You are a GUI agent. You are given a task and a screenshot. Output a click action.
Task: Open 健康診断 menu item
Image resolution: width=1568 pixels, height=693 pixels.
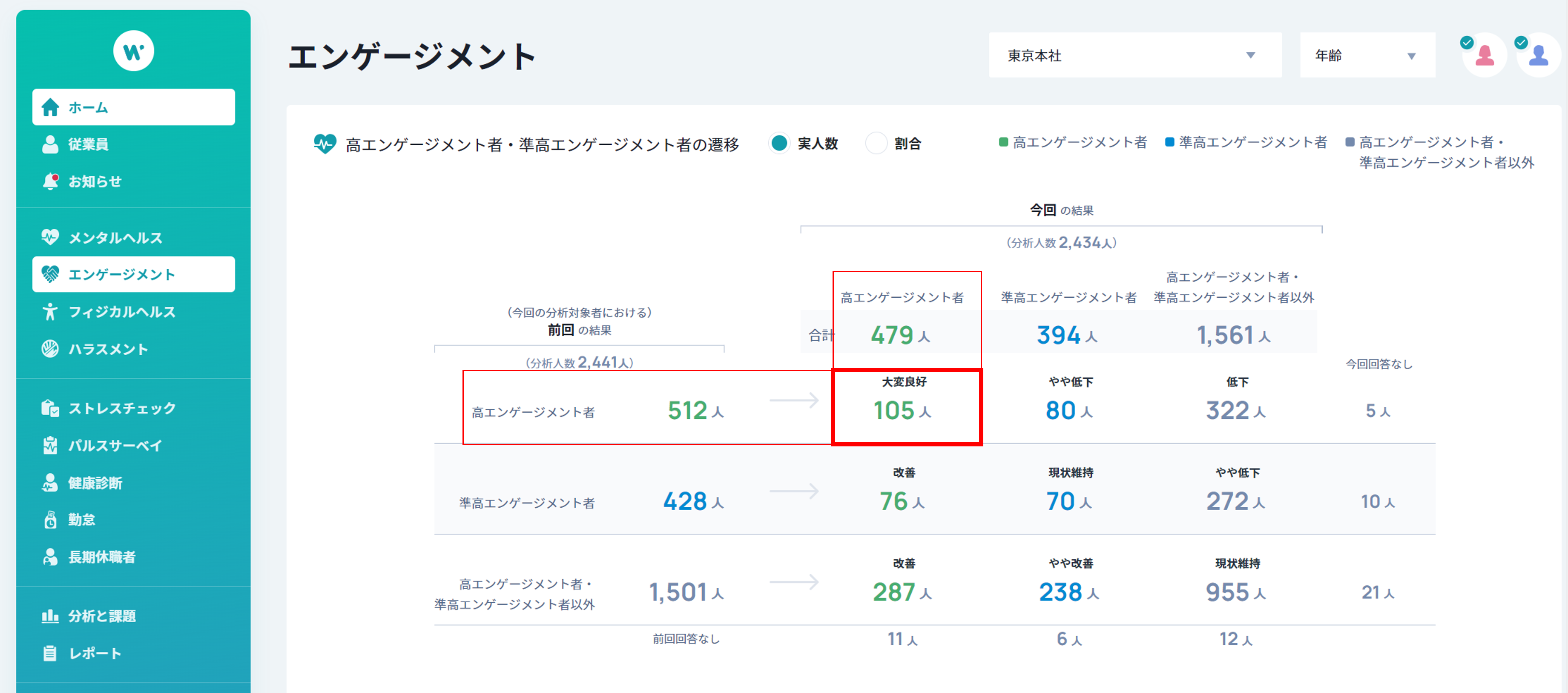(x=133, y=483)
